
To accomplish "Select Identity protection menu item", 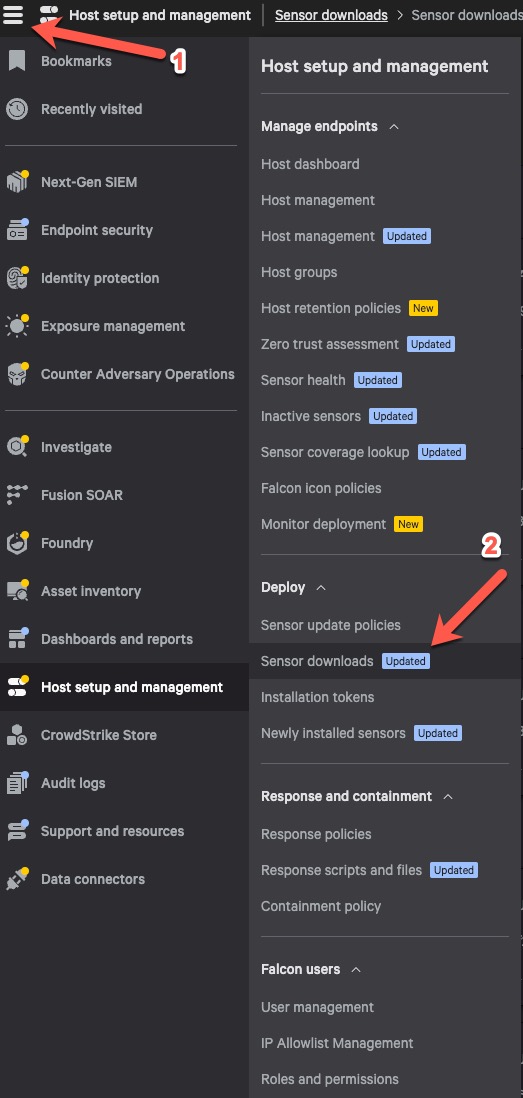I will tap(100, 278).
